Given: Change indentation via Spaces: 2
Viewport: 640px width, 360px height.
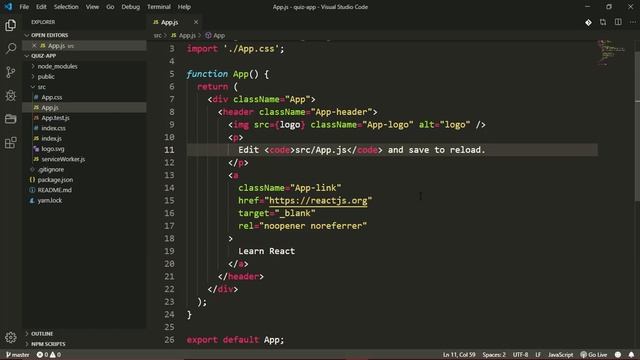Looking at the screenshot, I should (494, 355).
